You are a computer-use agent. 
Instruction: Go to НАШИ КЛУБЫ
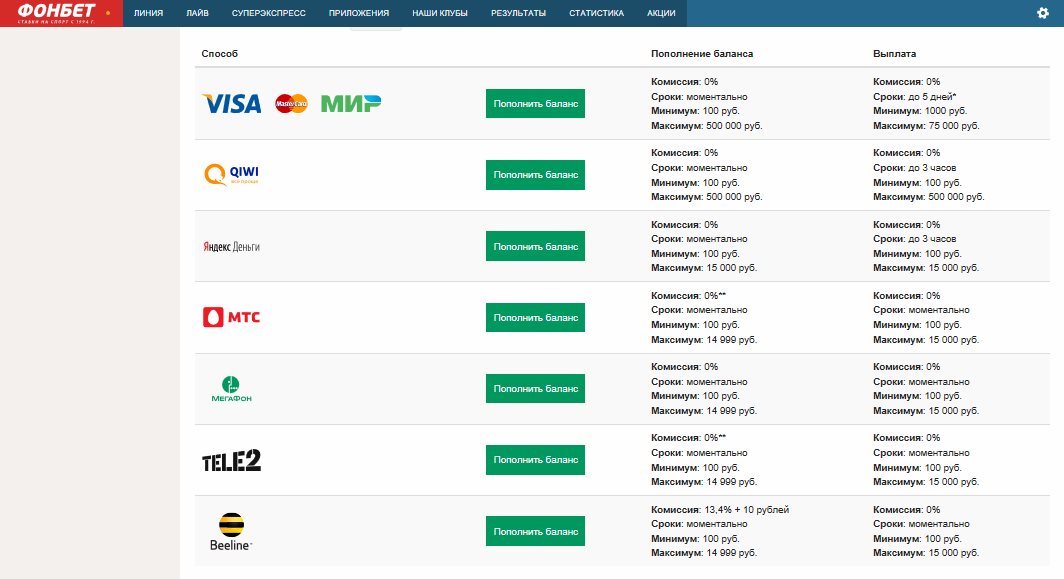pyautogui.click(x=440, y=13)
